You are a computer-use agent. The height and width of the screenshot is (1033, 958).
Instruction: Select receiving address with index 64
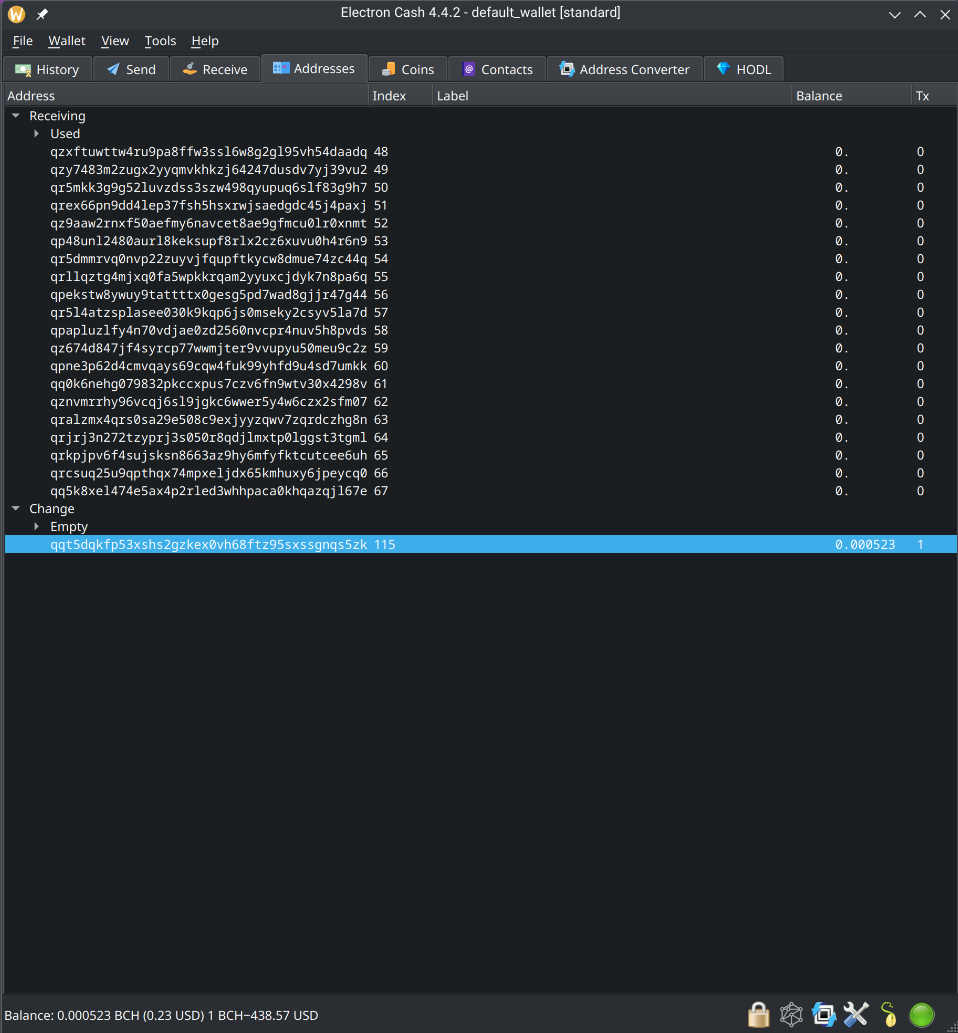[x=480, y=437]
